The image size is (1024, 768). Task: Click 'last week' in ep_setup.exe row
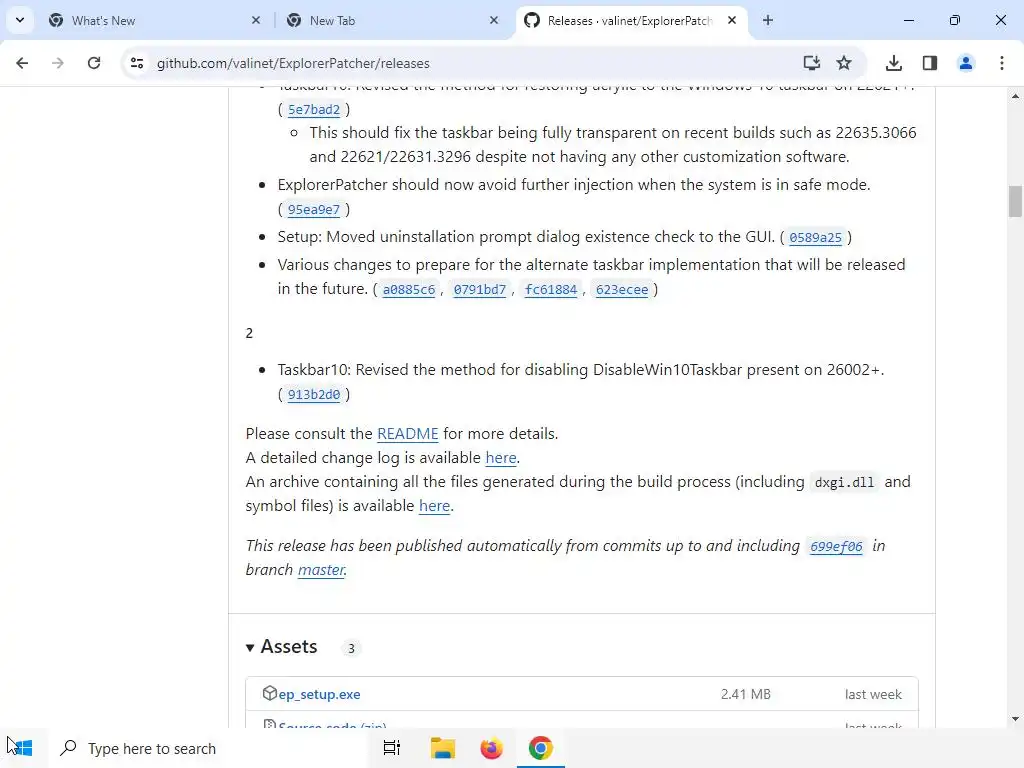point(873,694)
